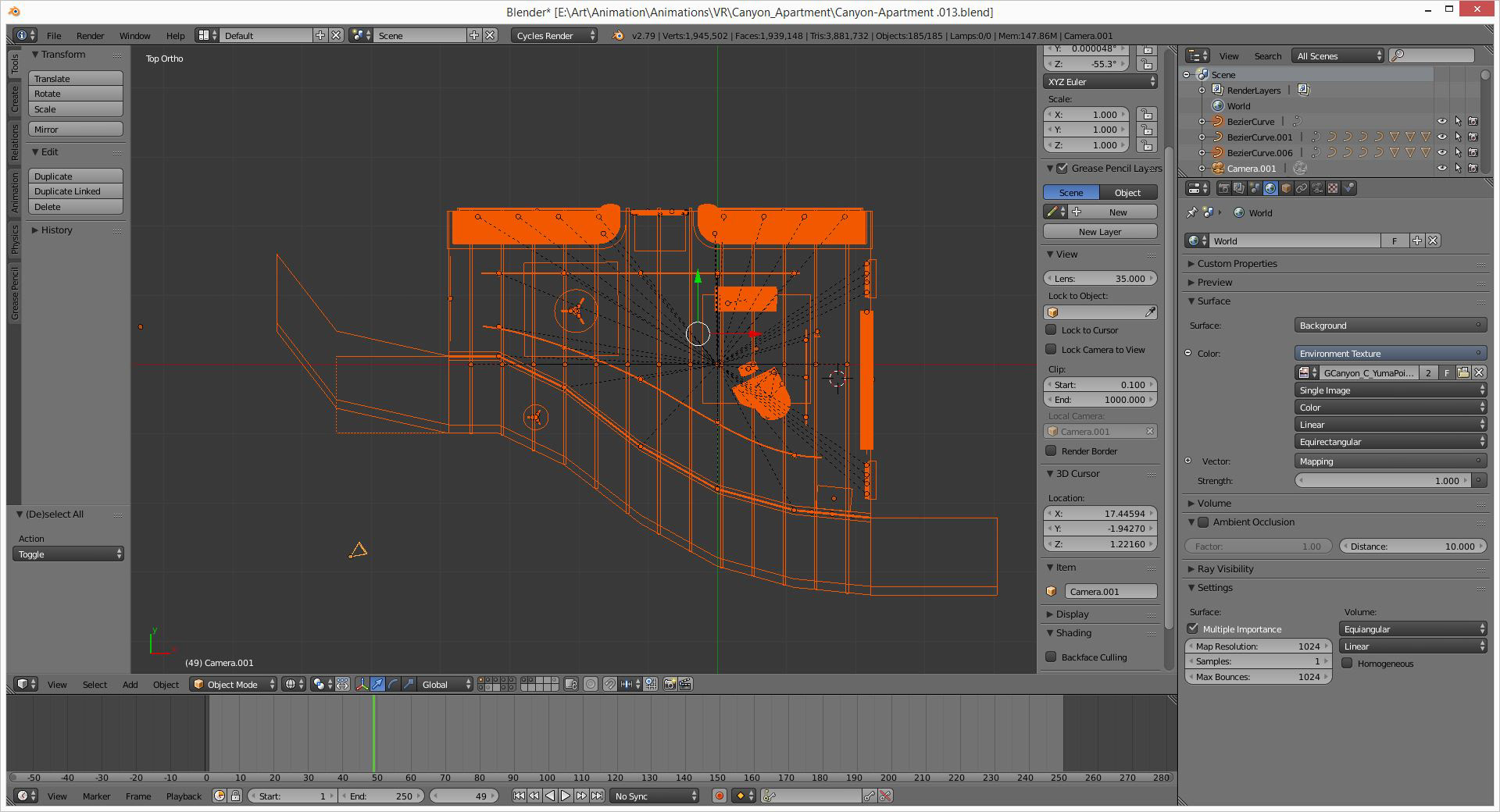Toggle the snap magnet icon in 3D header
Viewport: 1500px width, 812px height.
609,685
